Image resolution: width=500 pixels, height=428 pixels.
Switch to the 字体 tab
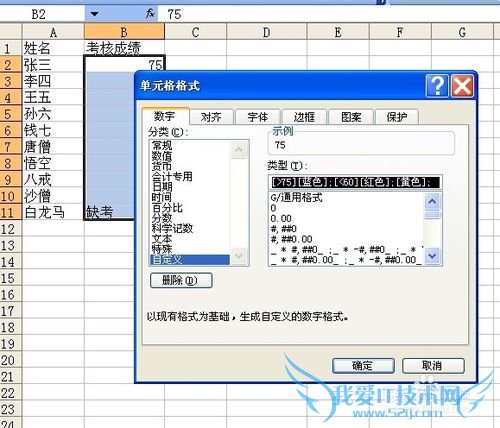pos(258,117)
